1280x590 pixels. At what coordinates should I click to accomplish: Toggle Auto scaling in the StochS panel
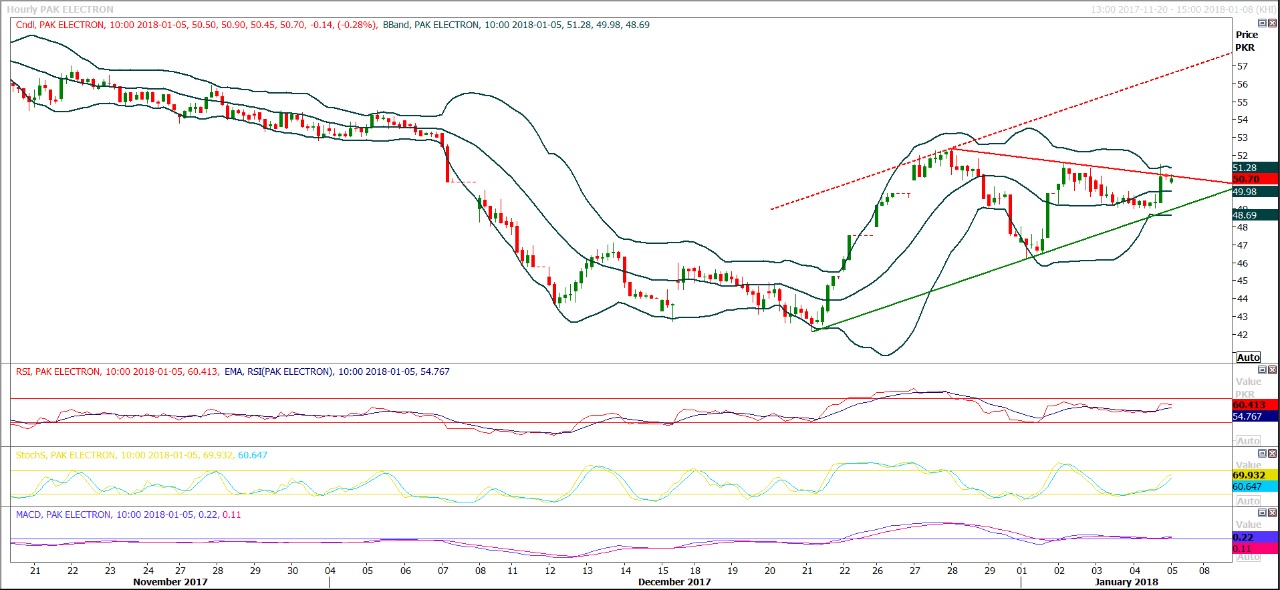tap(1247, 500)
